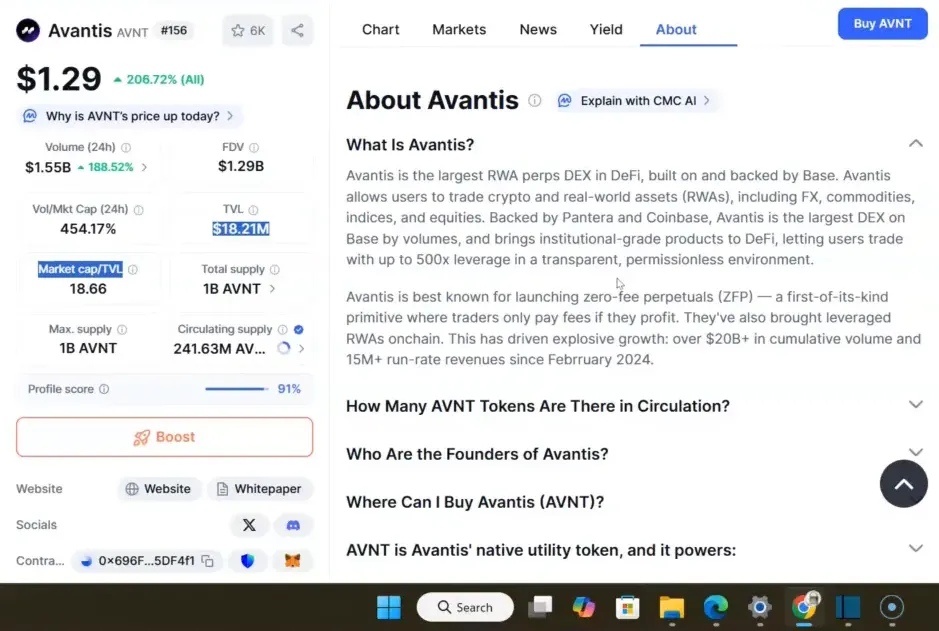Click the Avantis logo icon
Screen dimensions: 939x631
pyautogui.click(x=28, y=30)
